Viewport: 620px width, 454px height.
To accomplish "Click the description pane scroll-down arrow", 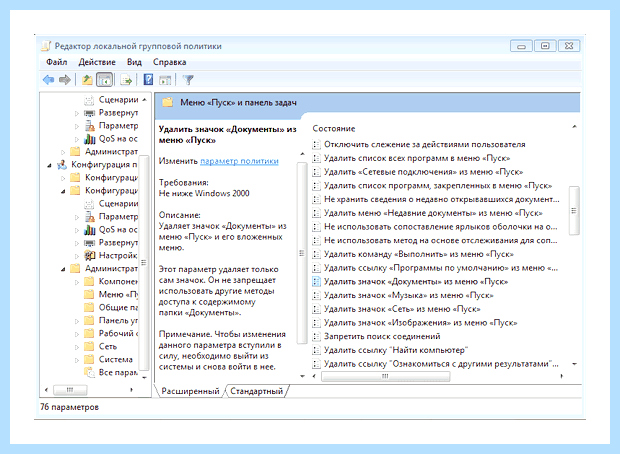I will [x=302, y=376].
